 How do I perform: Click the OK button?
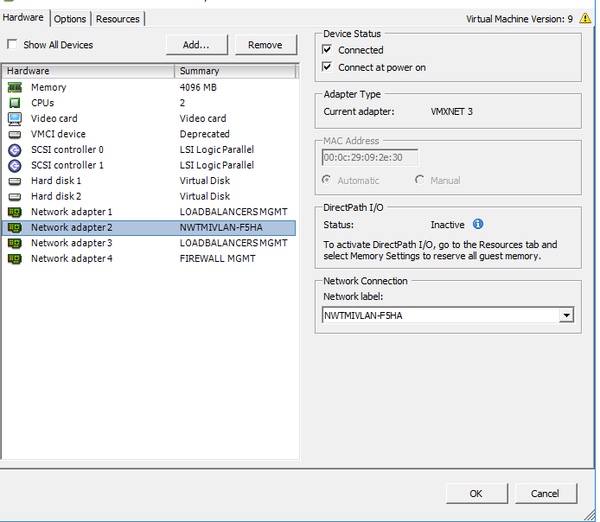point(476,493)
